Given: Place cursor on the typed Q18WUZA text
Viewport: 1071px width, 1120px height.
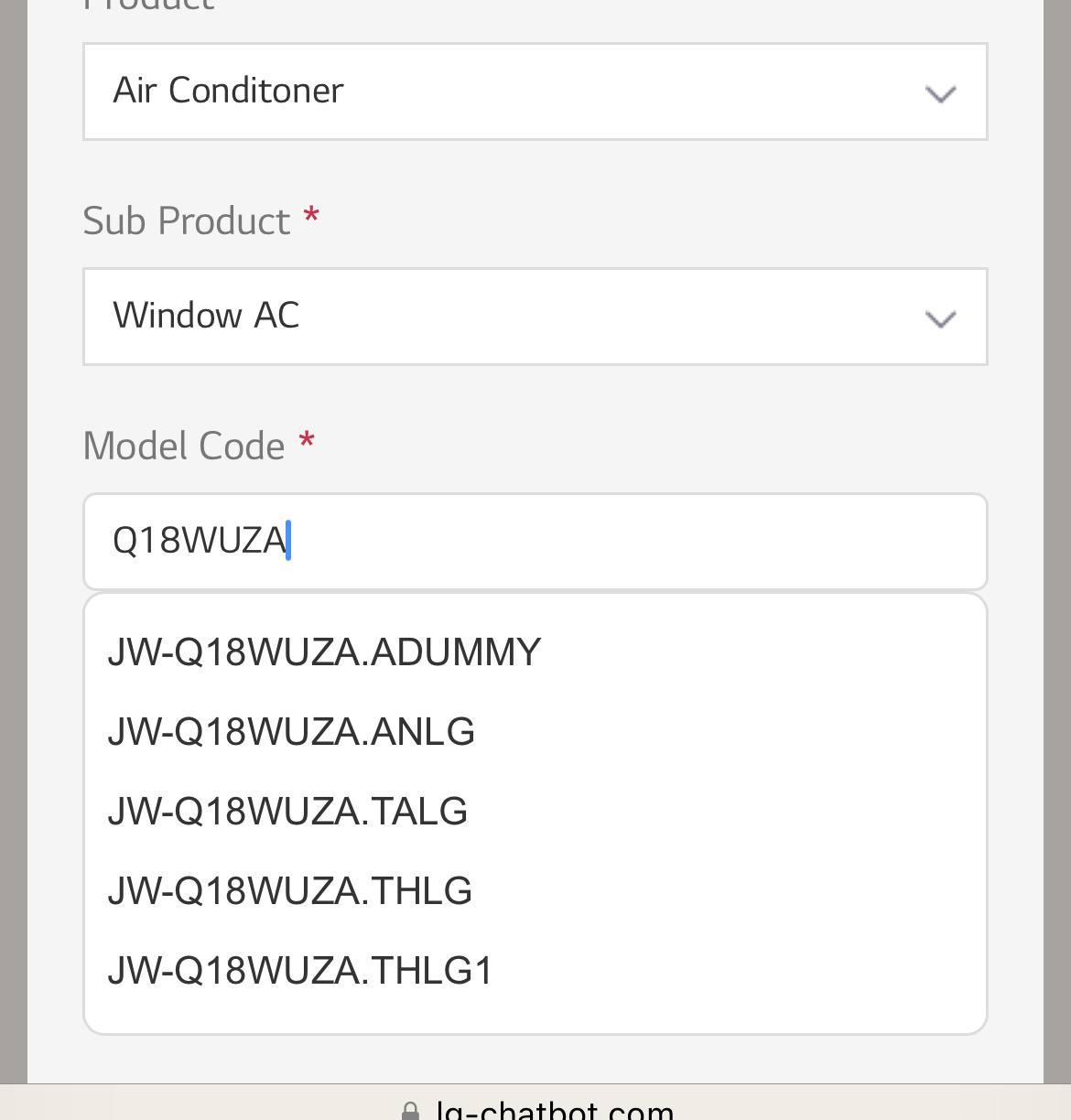Looking at the screenshot, I should coord(199,541).
